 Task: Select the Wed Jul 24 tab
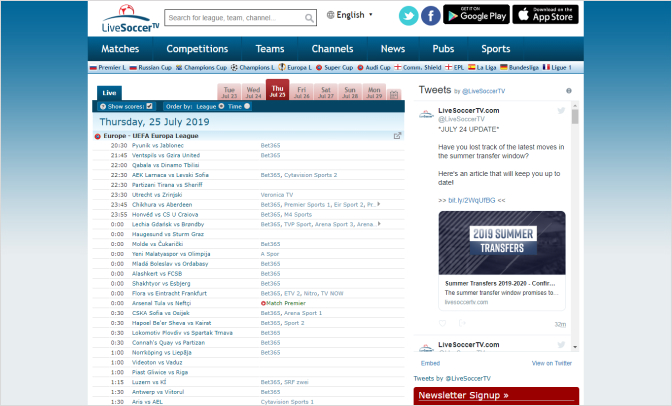[253, 92]
